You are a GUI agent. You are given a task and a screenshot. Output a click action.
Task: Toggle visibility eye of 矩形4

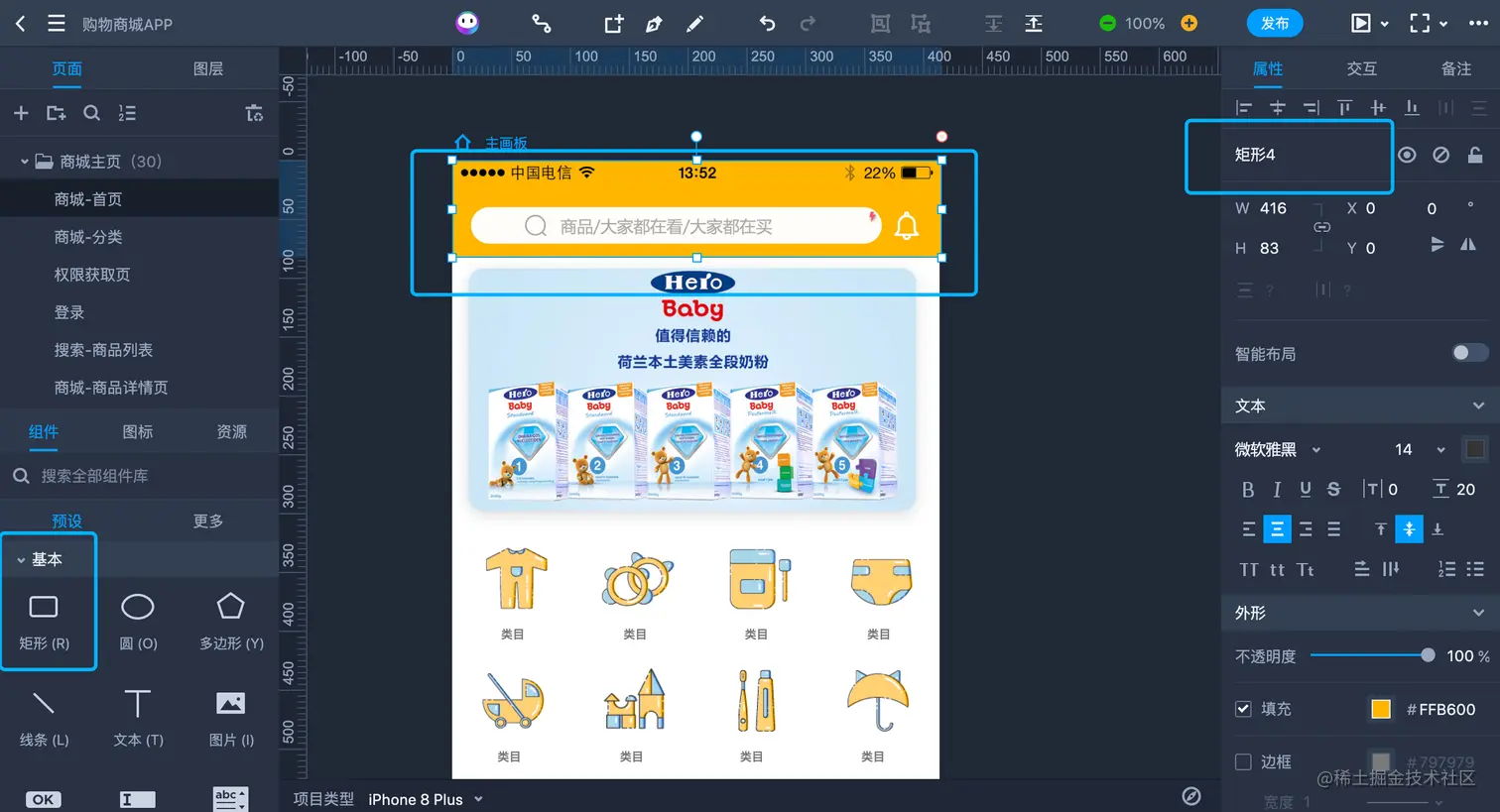(x=1407, y=155)
